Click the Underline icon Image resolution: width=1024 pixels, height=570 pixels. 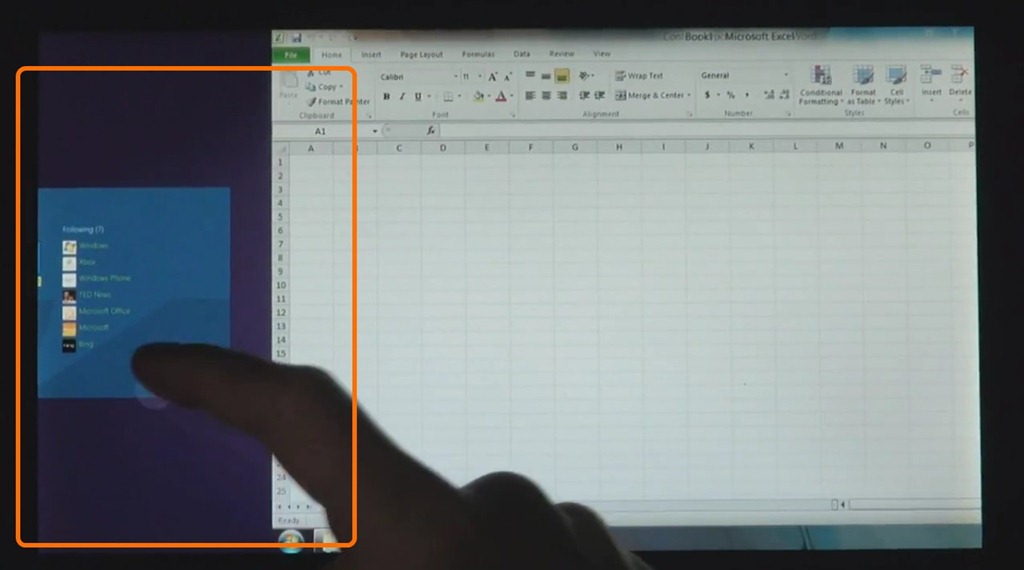coord(418,97)
